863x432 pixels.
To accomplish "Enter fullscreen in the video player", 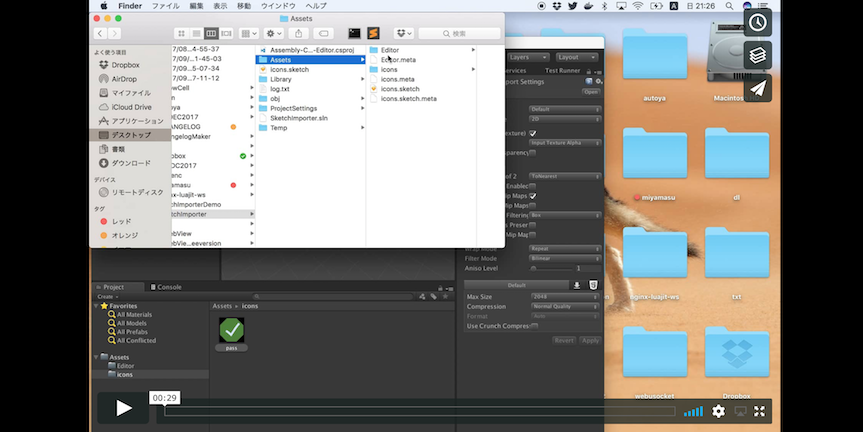I will point(760,411).
